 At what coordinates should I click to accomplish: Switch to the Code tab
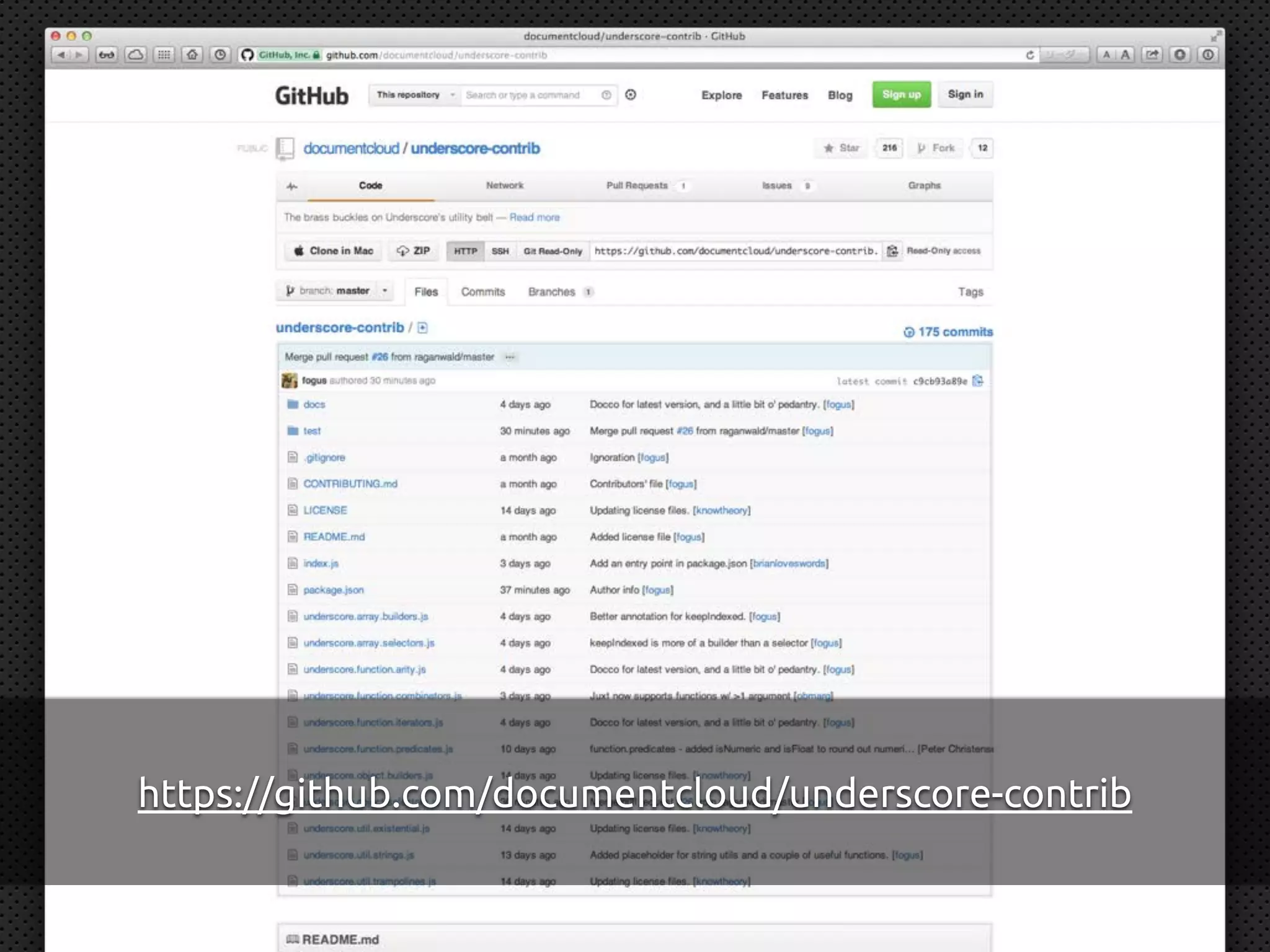(x=370, y=185)
